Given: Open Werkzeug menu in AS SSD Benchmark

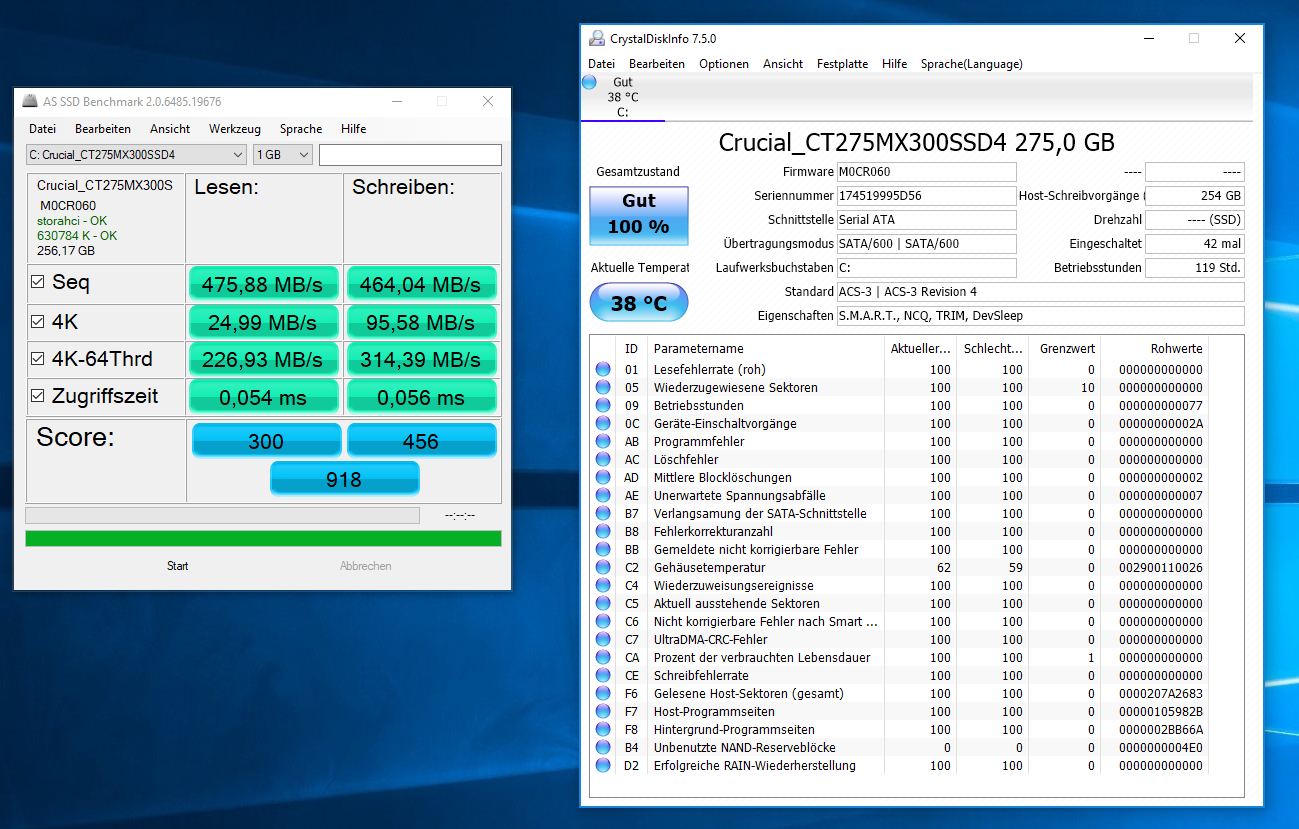Looking at the screenshot, I should click(x=235, y=129).
